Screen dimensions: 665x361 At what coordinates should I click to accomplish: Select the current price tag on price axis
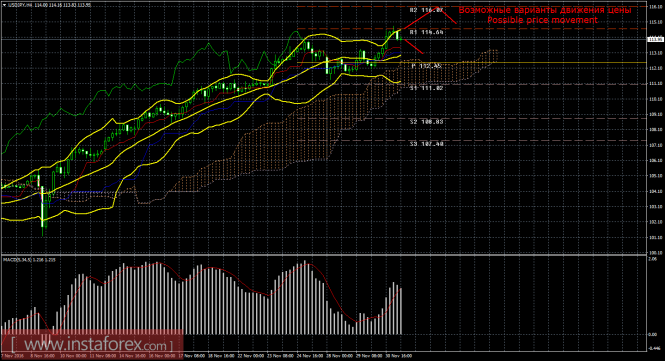click(x=656, y=39)
